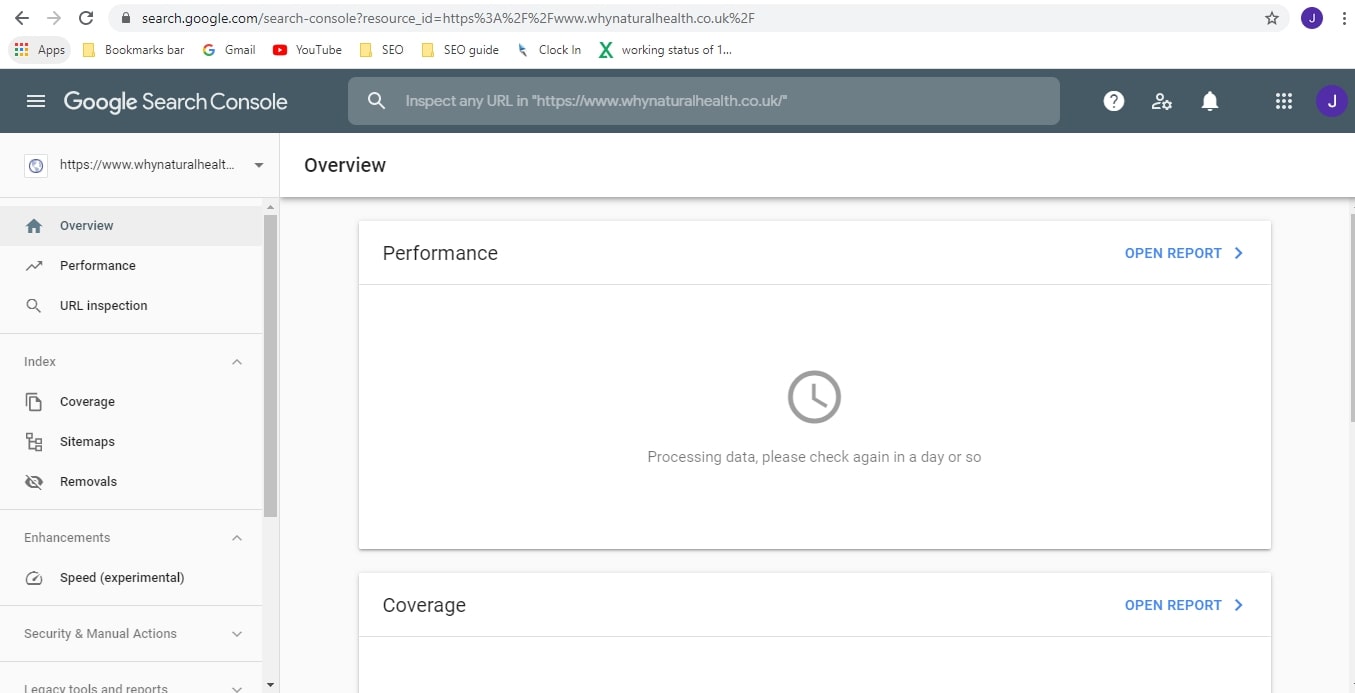Open the Help question mark
The height and width of the screenshot is (693, 1355).
(x=1113, y=100)
